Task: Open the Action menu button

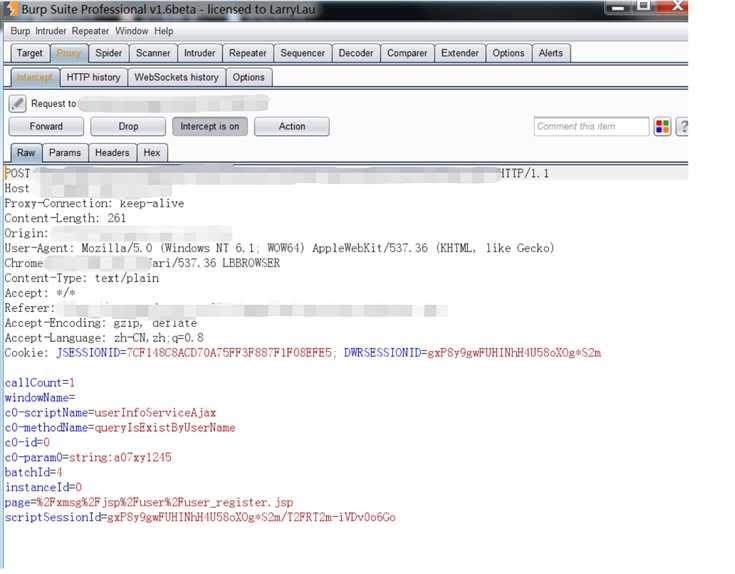Action: (x=292, y=127)
